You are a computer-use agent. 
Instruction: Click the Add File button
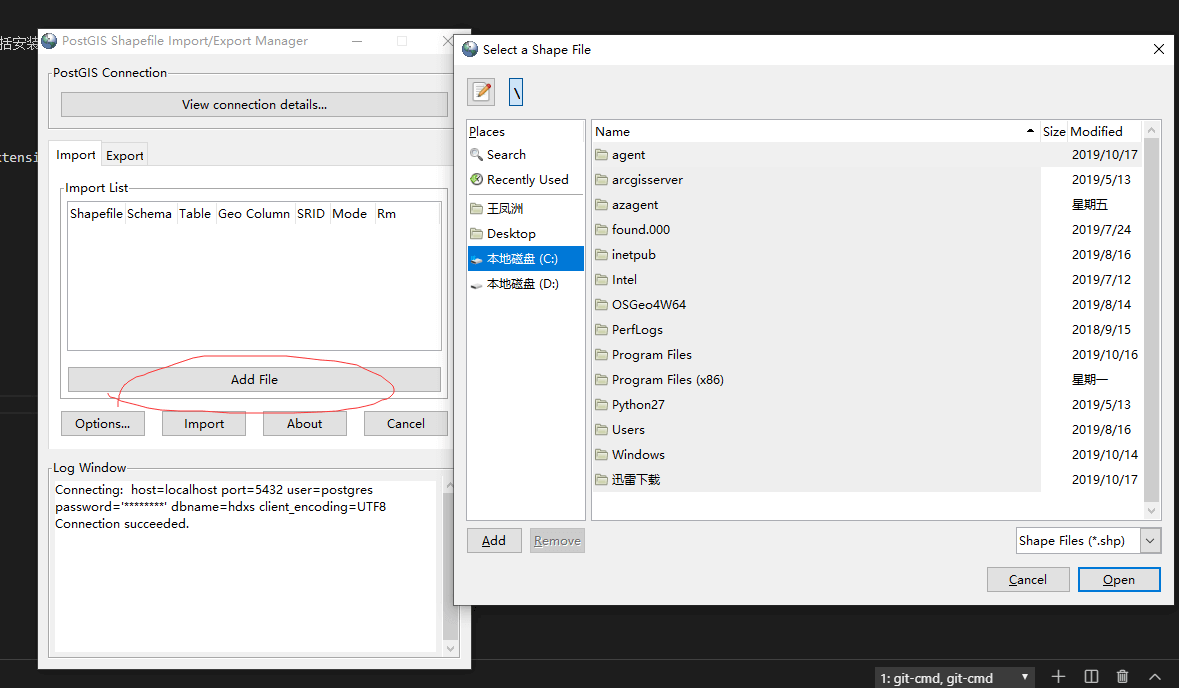254,380
